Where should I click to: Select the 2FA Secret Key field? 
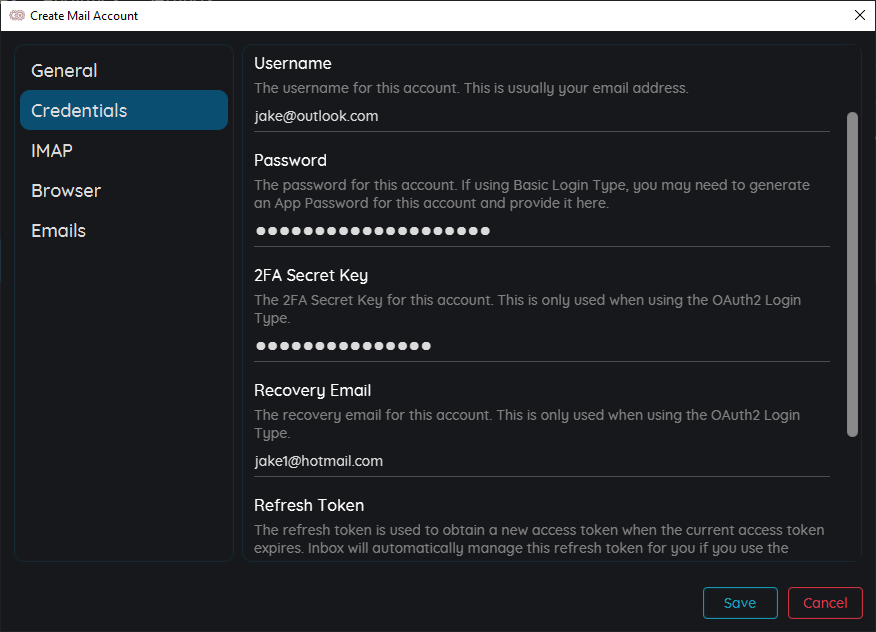pyautogui.click(x=540, y=345)
